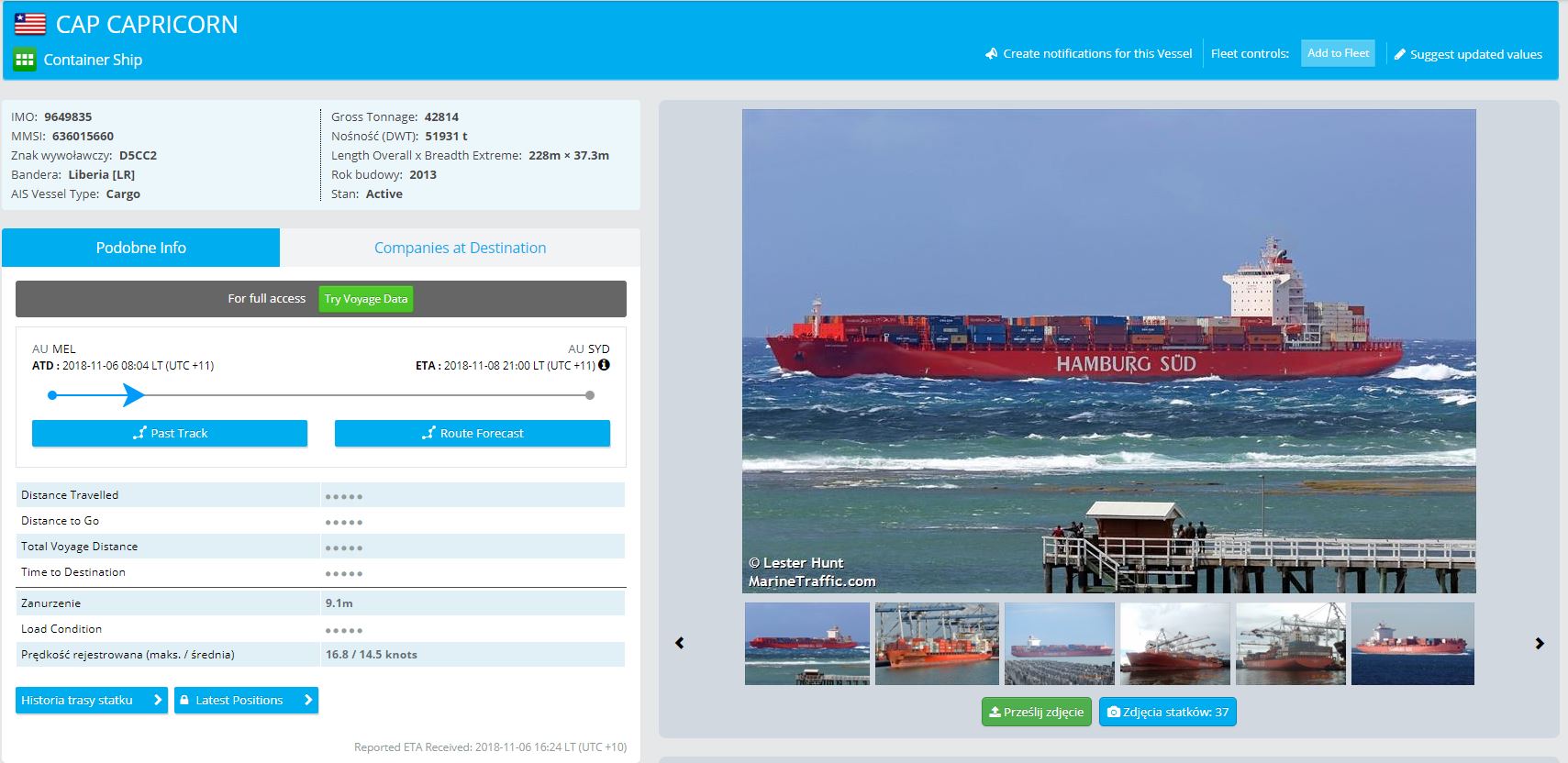Switch to Companies at Destination tab
The image size is (1568, 763).
(460, 248)
